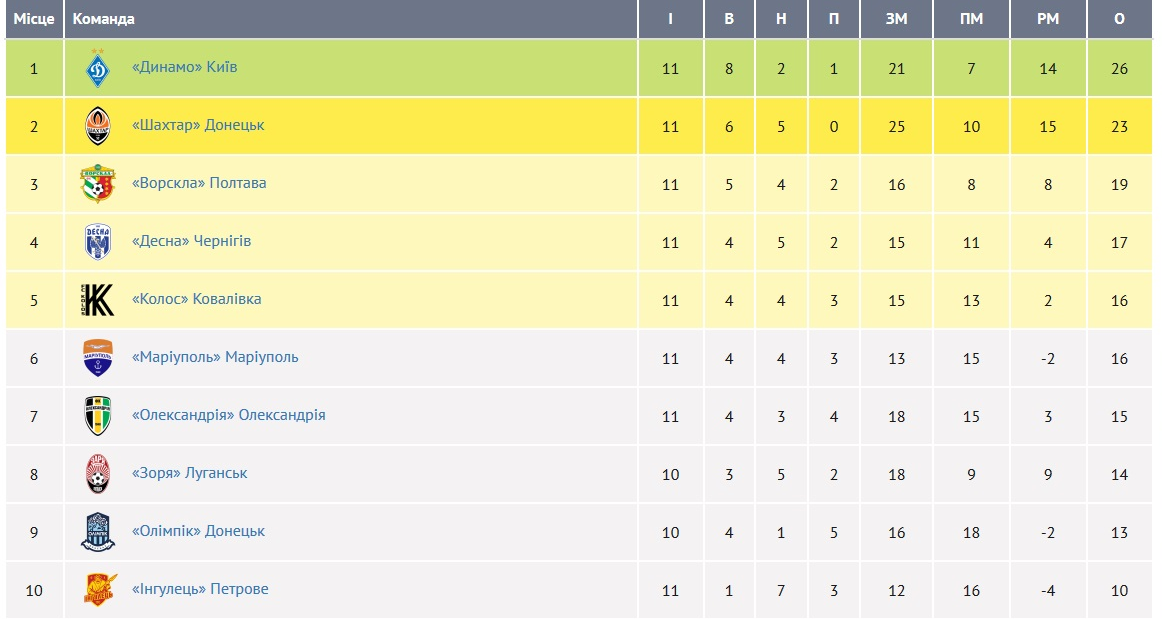Viewport: 1162px width, 619px height.
Task: Click the Dynamo Kyiv club logo
Action: coord(98,68)
